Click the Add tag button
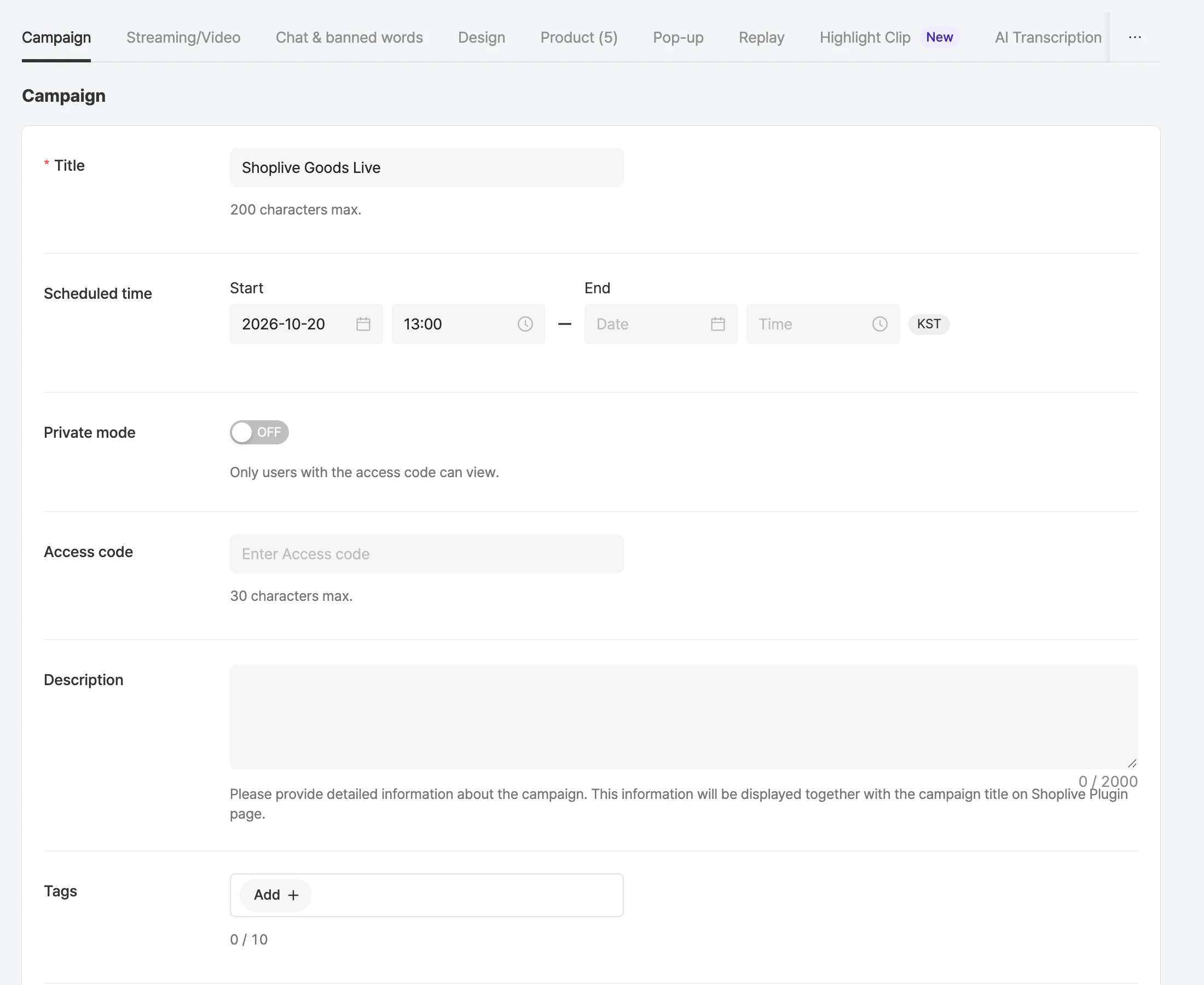This screenshot has height=985, width=1204. (276, 895)
